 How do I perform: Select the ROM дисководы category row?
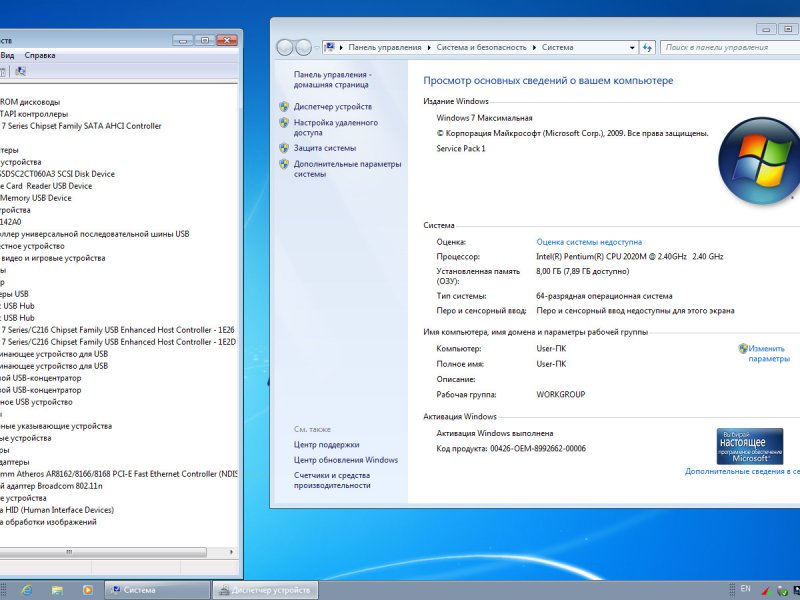(30, 102)
